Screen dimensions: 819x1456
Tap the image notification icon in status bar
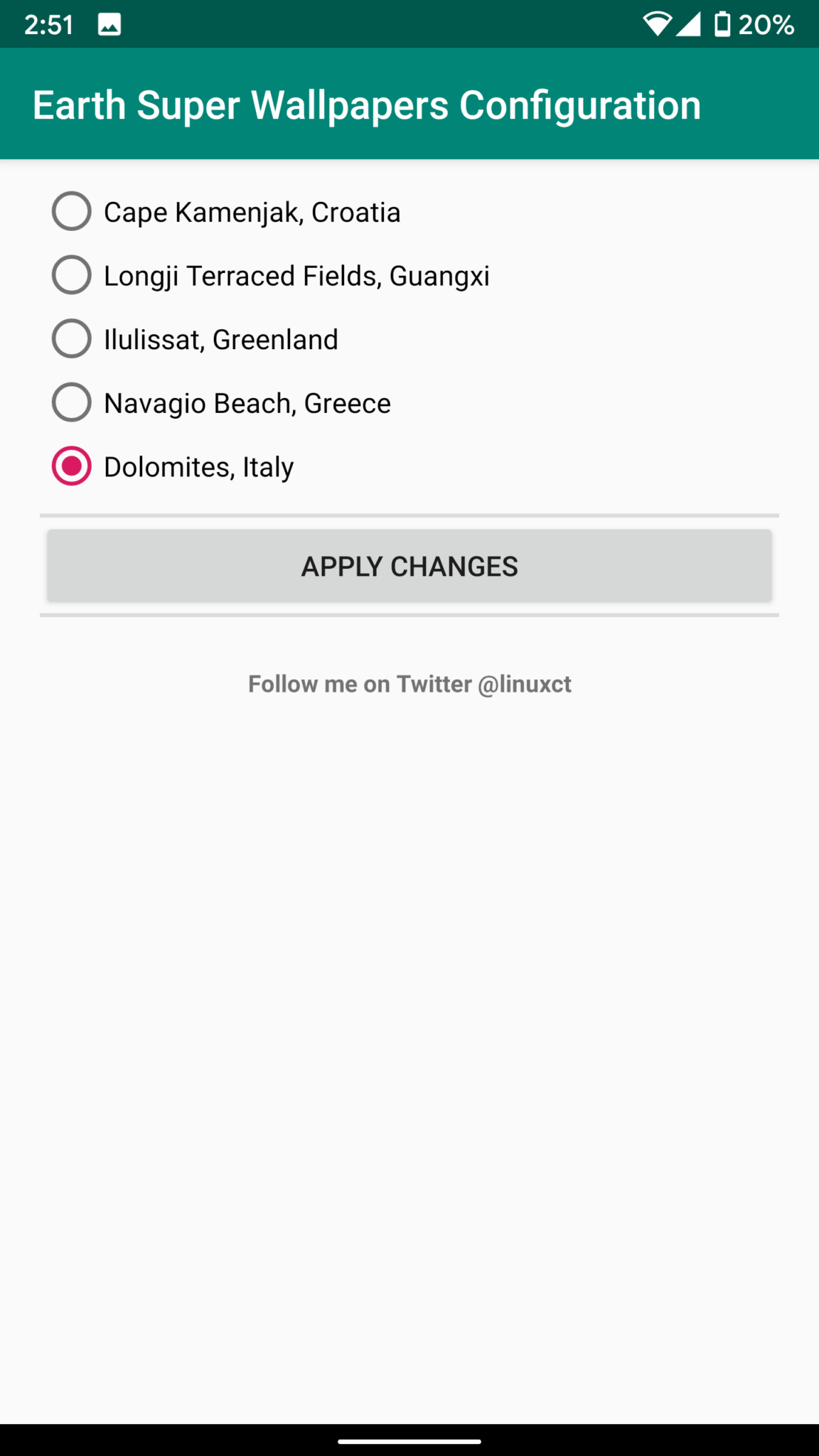[109, 25]
